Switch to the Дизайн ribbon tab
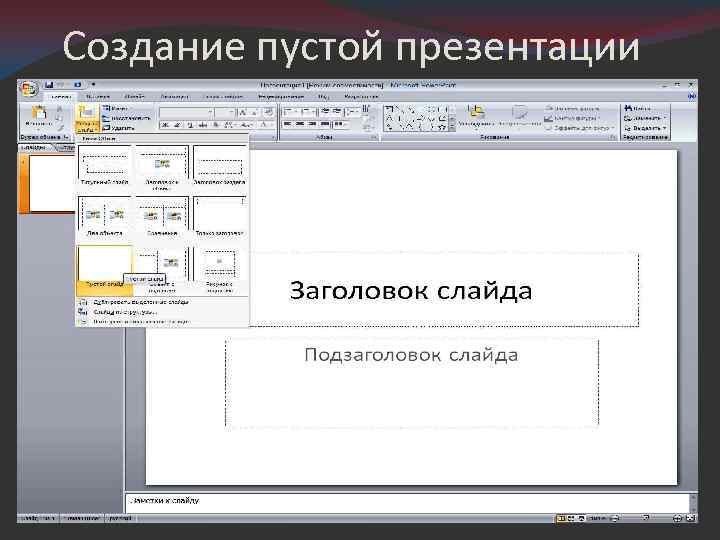 pyautogui.click(x=135, y=97)
